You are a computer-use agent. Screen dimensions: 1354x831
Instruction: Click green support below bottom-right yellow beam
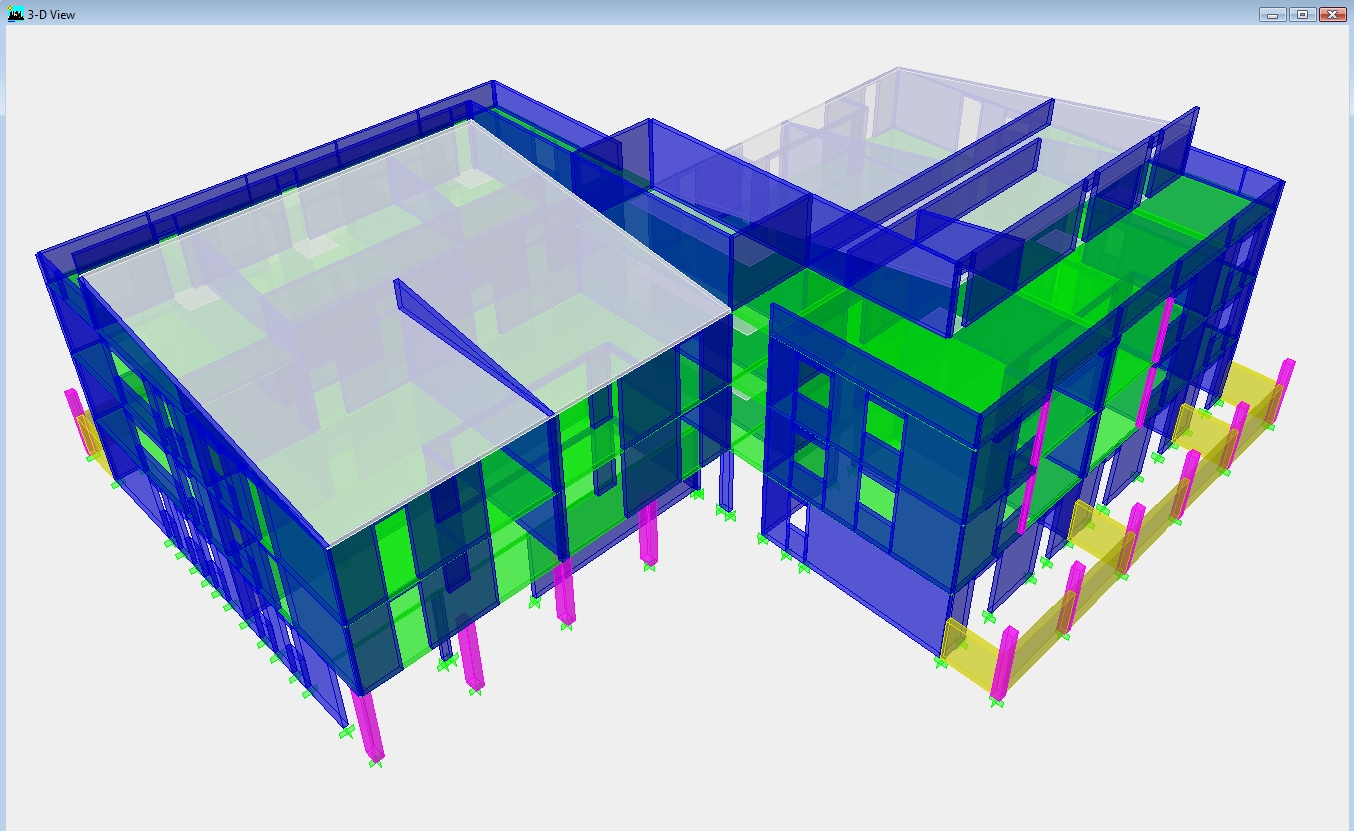pos(996,702)
